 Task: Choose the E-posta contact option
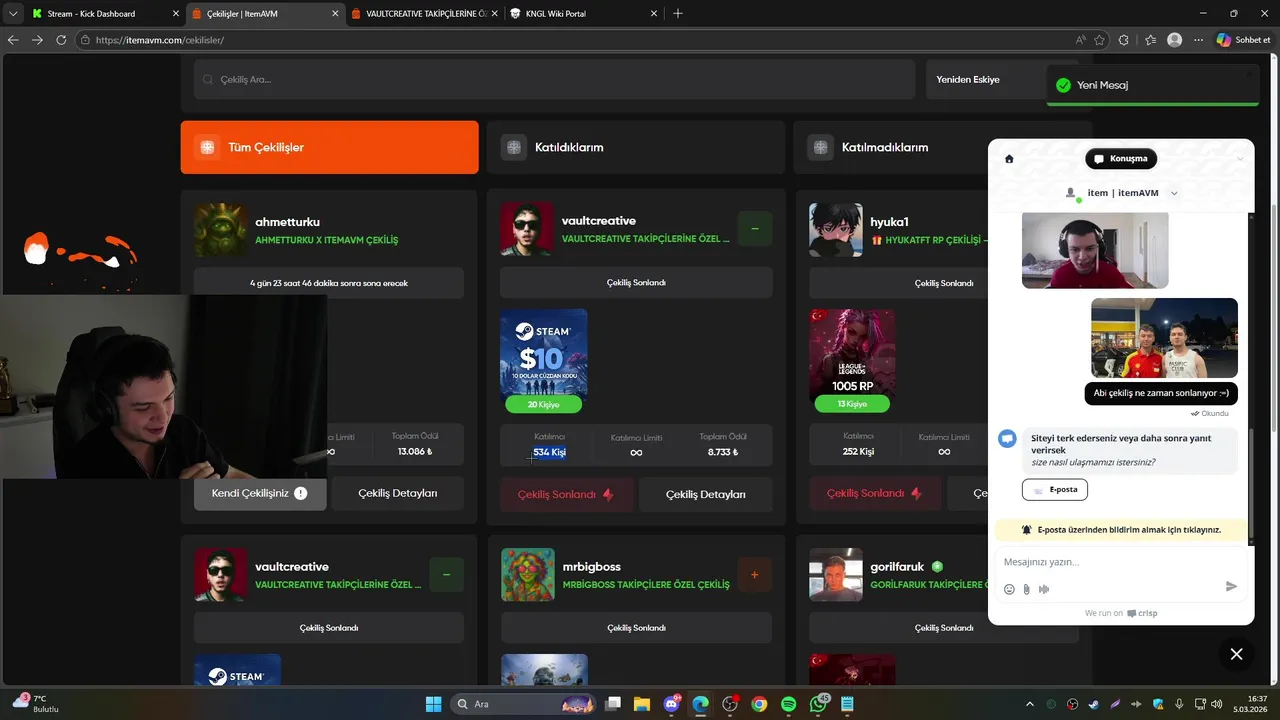point(1055,489)
